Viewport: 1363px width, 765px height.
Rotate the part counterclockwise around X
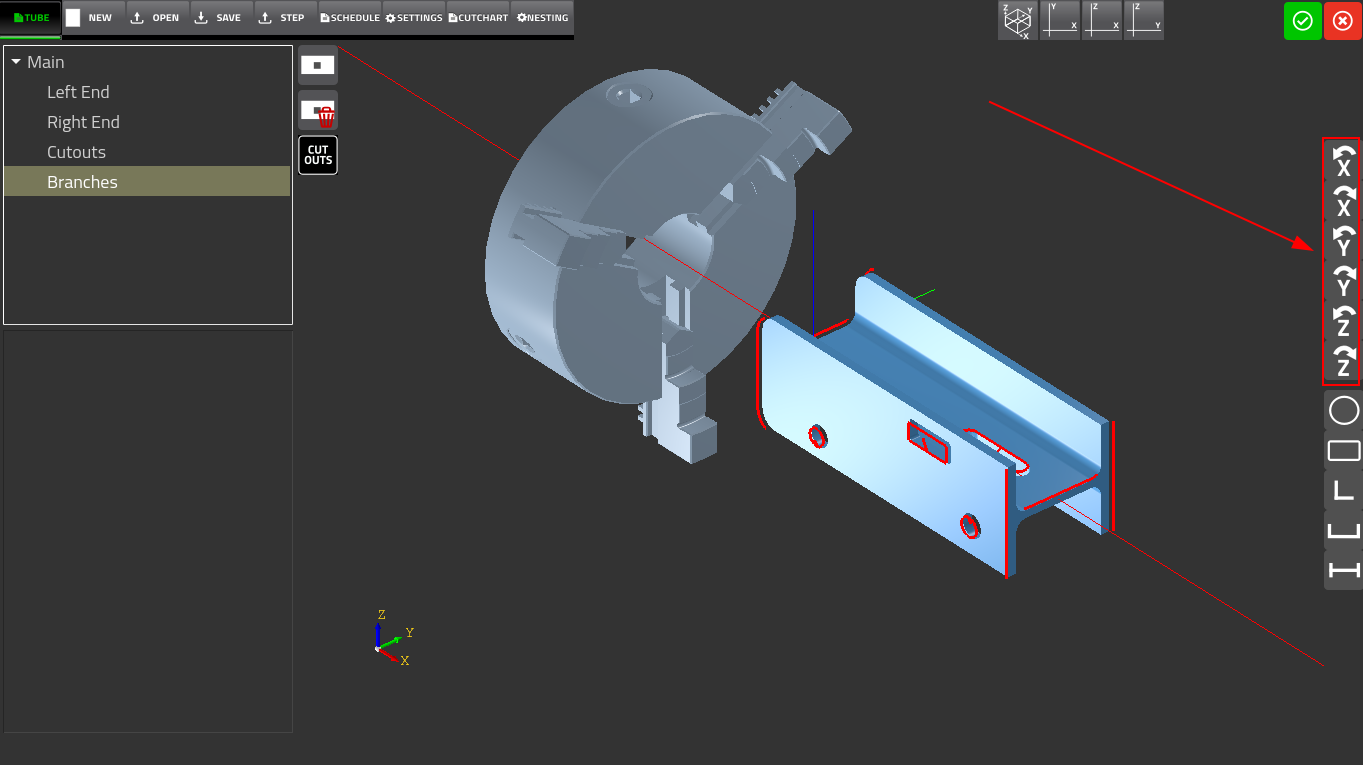pyautogui.click(x=1343, y=162)
